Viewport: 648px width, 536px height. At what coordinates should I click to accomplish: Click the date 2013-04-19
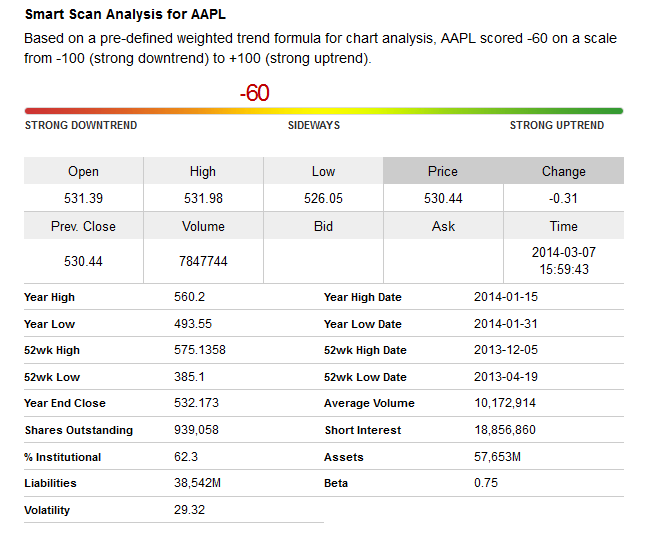506,376
